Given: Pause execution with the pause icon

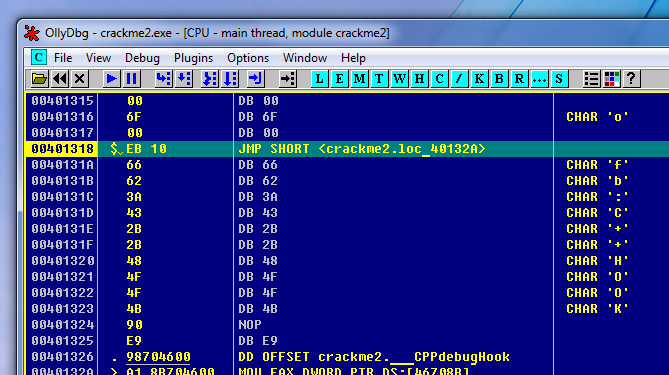Looking at the screenshot, I should tap(131, 79).
